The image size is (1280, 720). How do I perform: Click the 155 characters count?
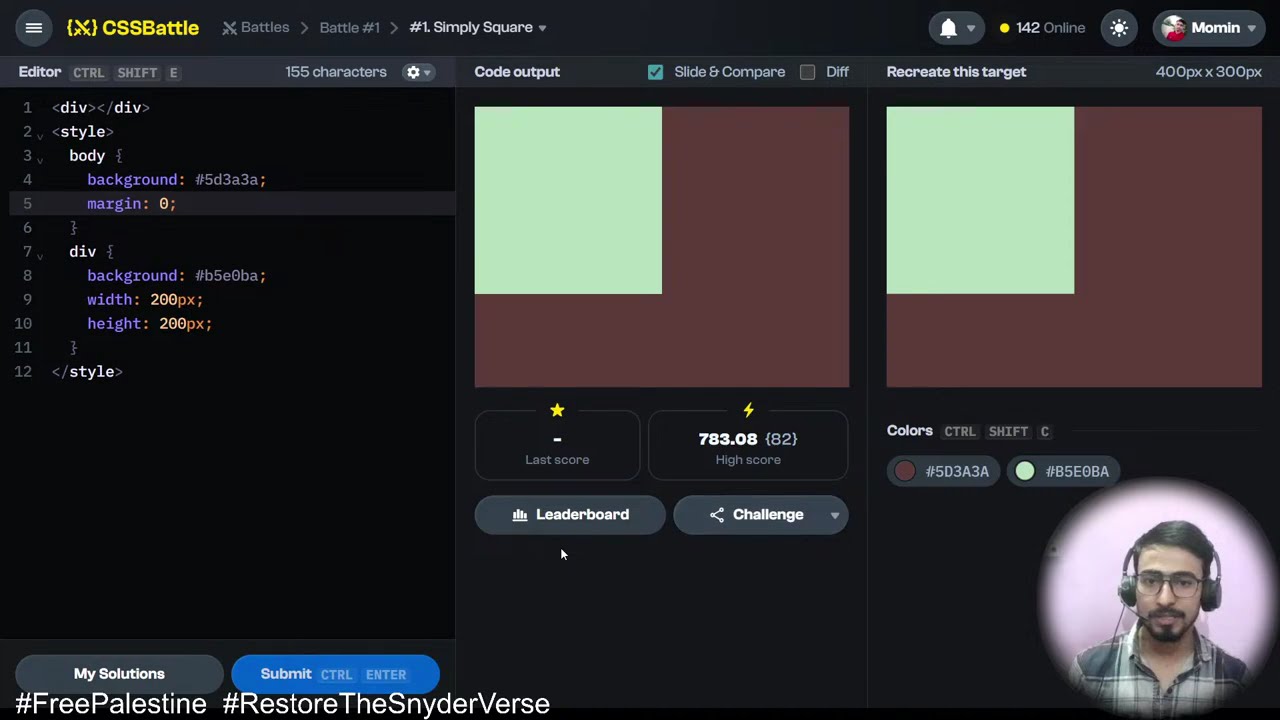[x=336, y=72]
